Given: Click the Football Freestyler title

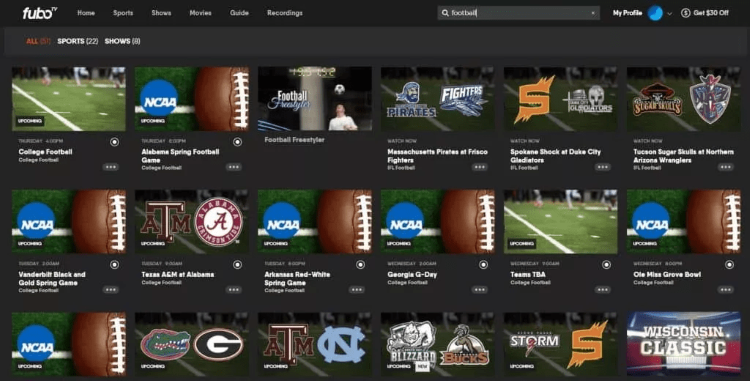Looking at the screenshot, I should 294,140.
